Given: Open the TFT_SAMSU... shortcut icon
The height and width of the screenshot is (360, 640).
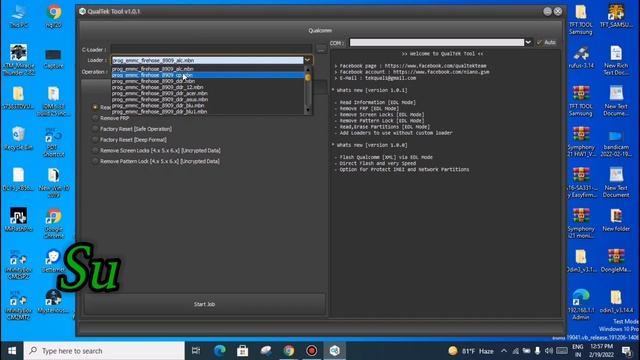Looking at the screenshot, I should pos(616,16).
